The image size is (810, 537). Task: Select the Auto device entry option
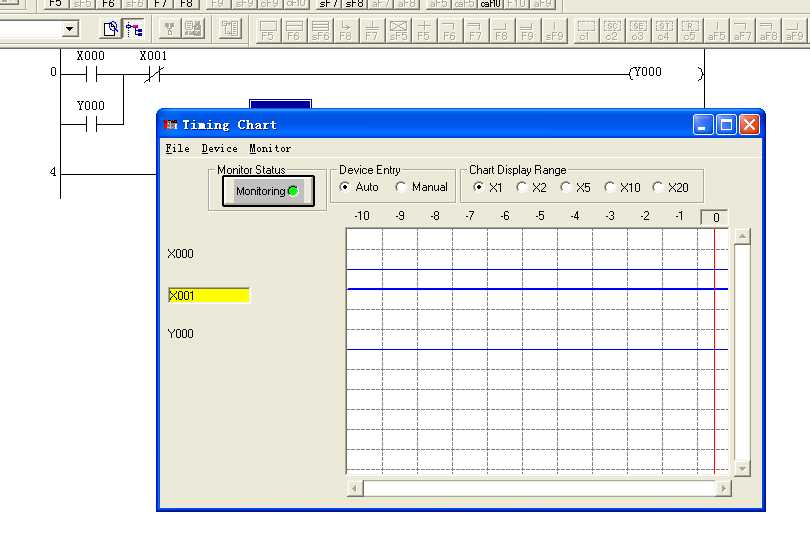click(345, 187)
